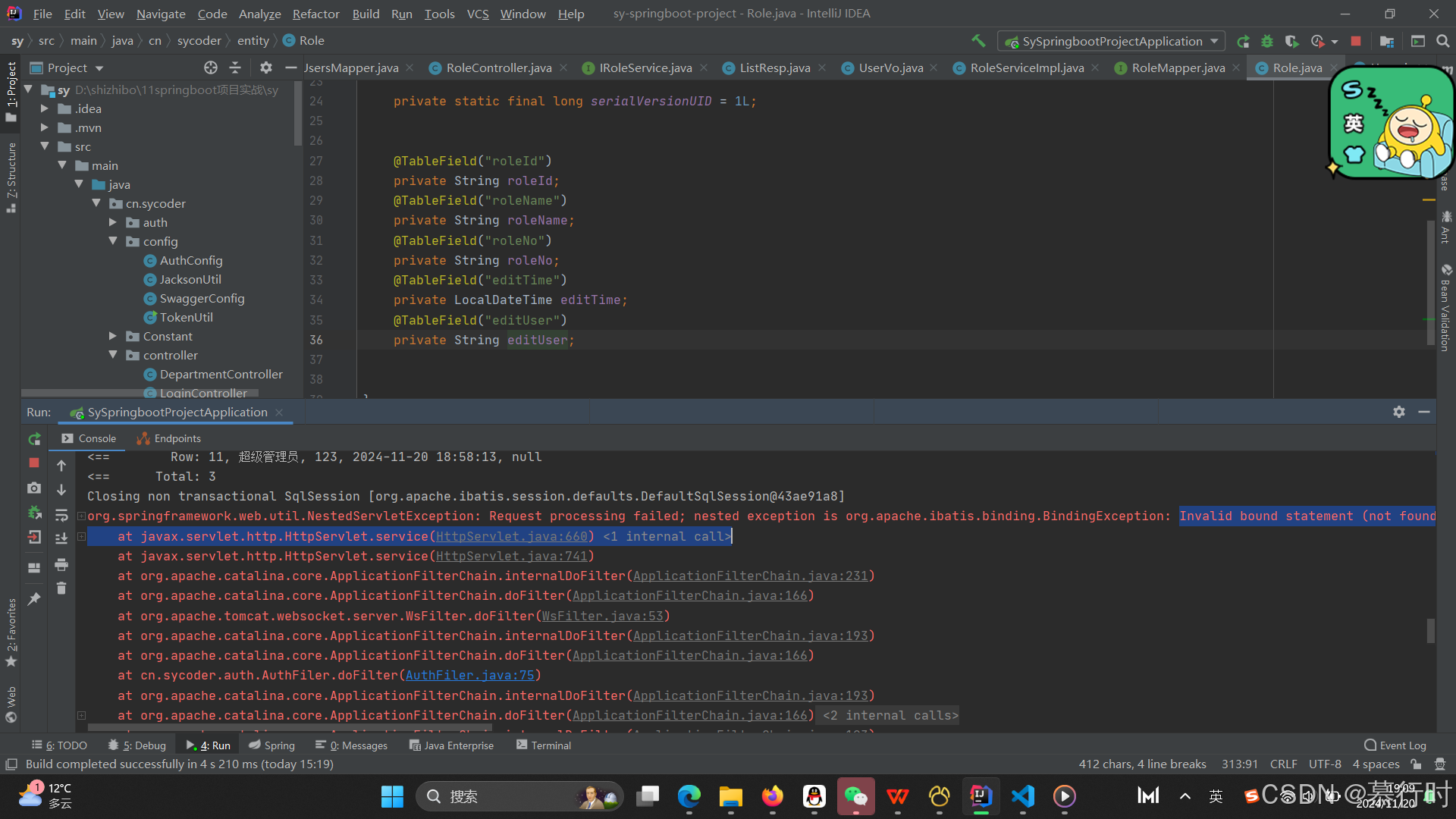This screenshot has width=1456, height=819.
Task: Clear the console output with the trash icon
Action: click(61, 588)
